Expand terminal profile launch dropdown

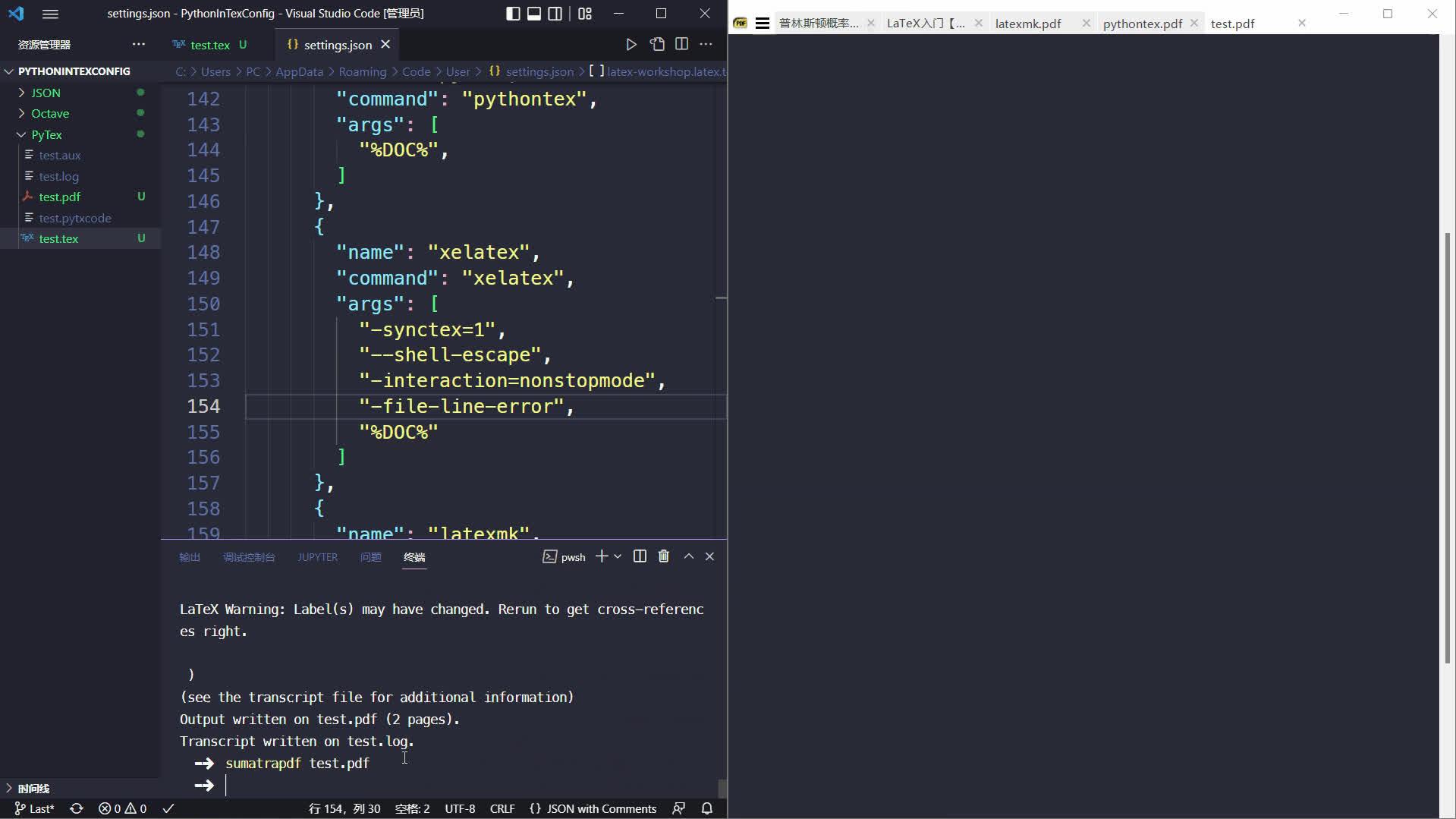(617, 556)
